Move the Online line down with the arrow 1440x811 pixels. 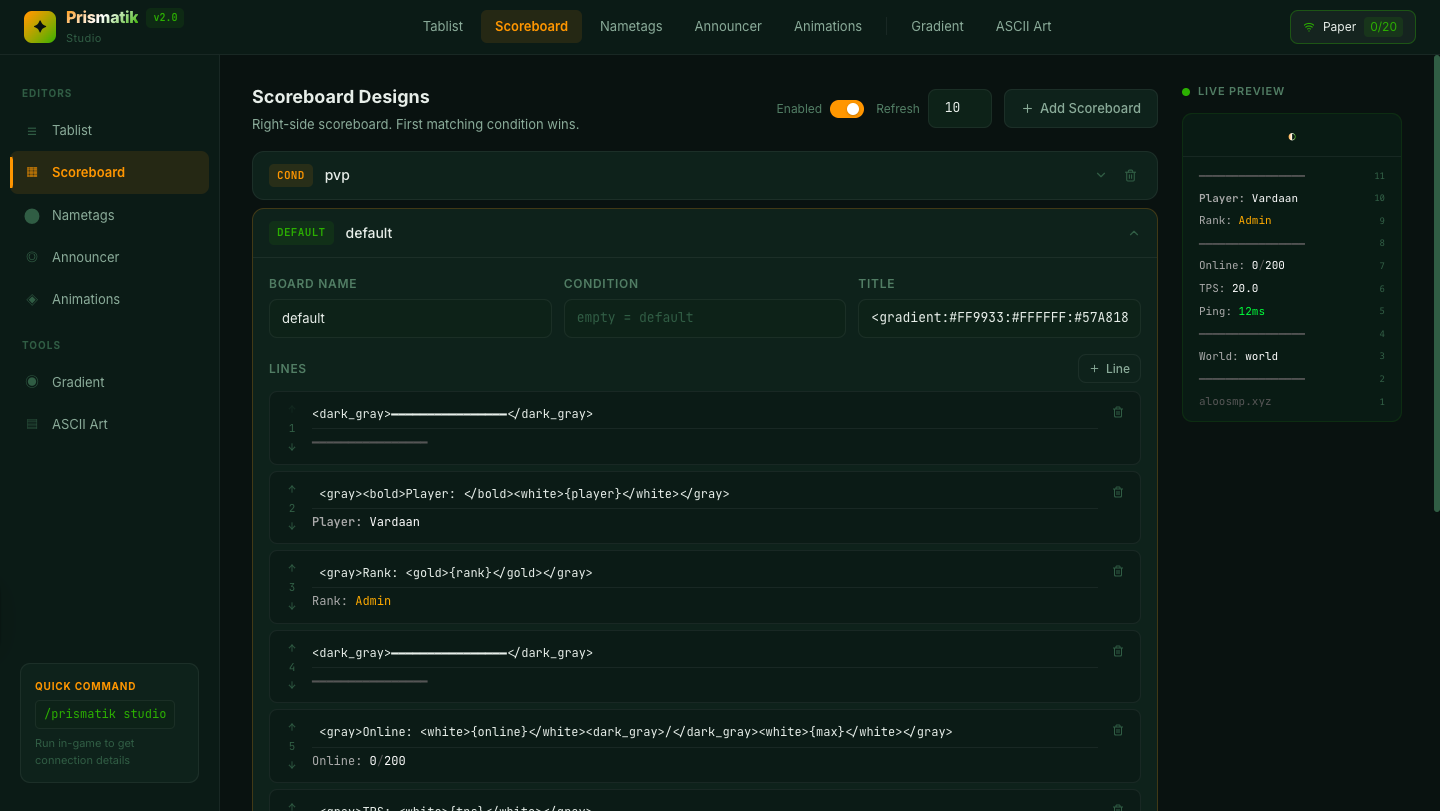pos(292,765)
